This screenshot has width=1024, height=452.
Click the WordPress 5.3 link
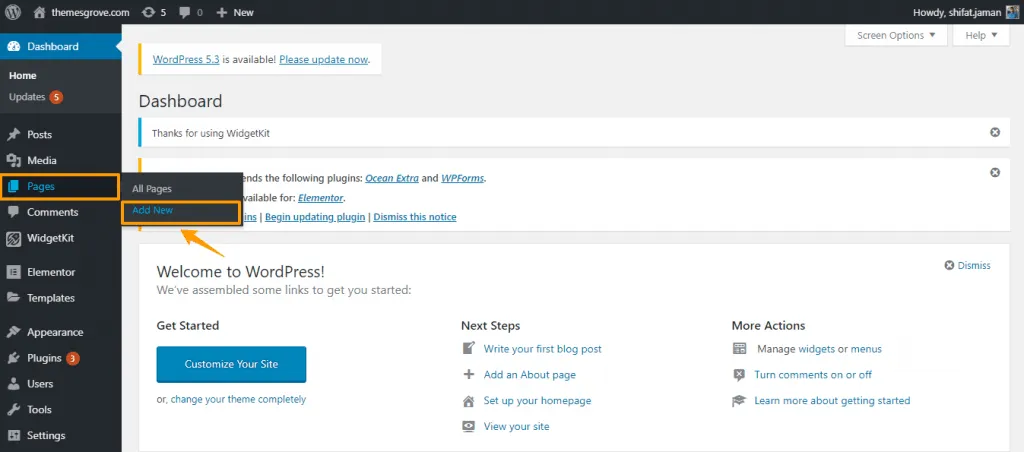click(185, 59)
